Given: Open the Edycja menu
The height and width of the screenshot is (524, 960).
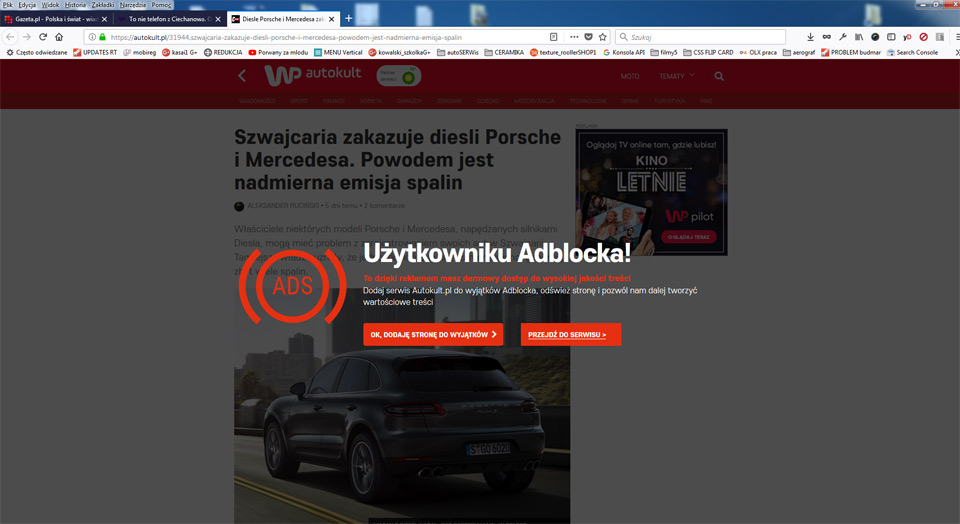Looking at the screenshot, I should (x=27, y=5).
